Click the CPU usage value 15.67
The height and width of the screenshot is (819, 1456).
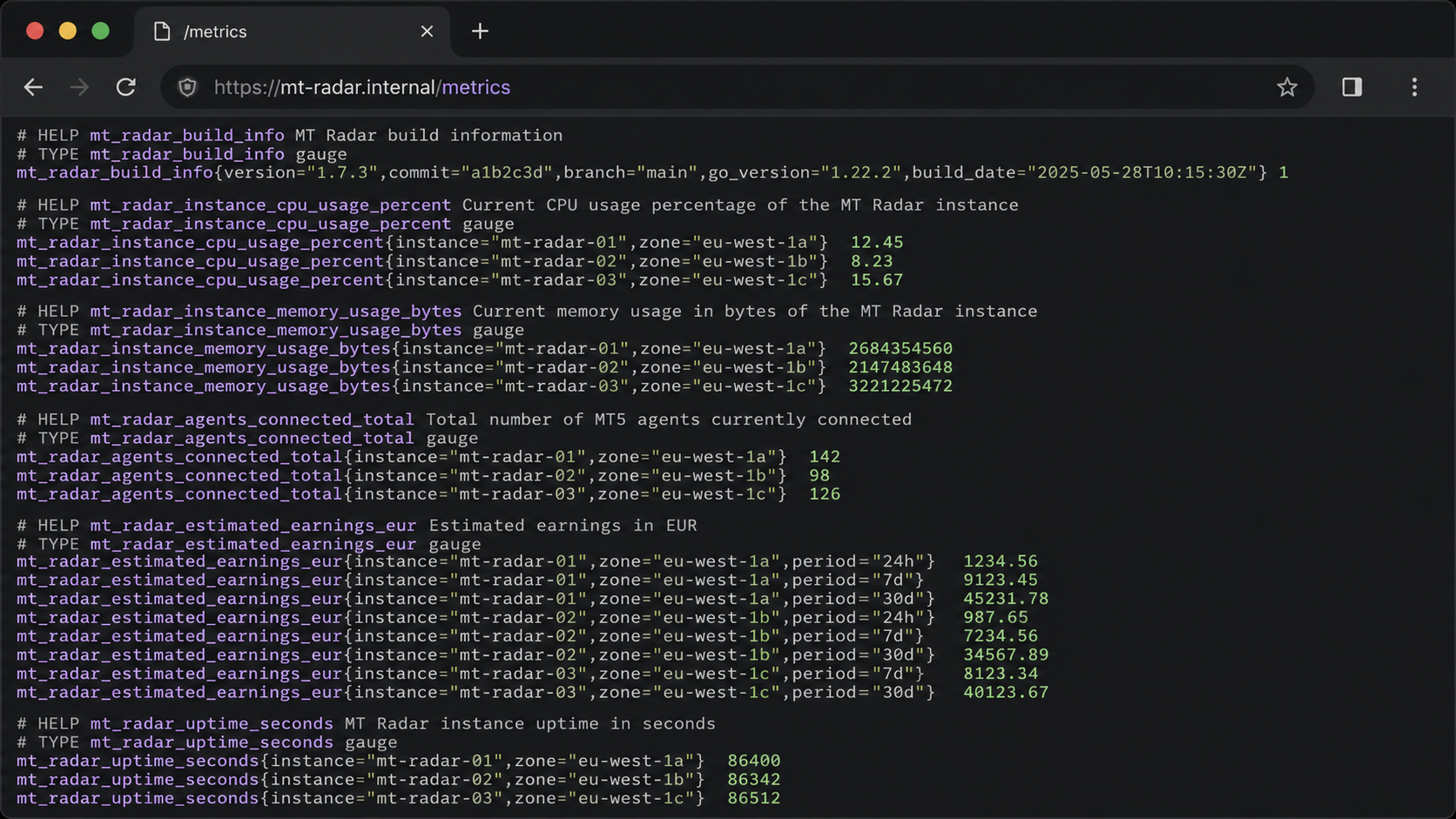[x=877, y=280]
